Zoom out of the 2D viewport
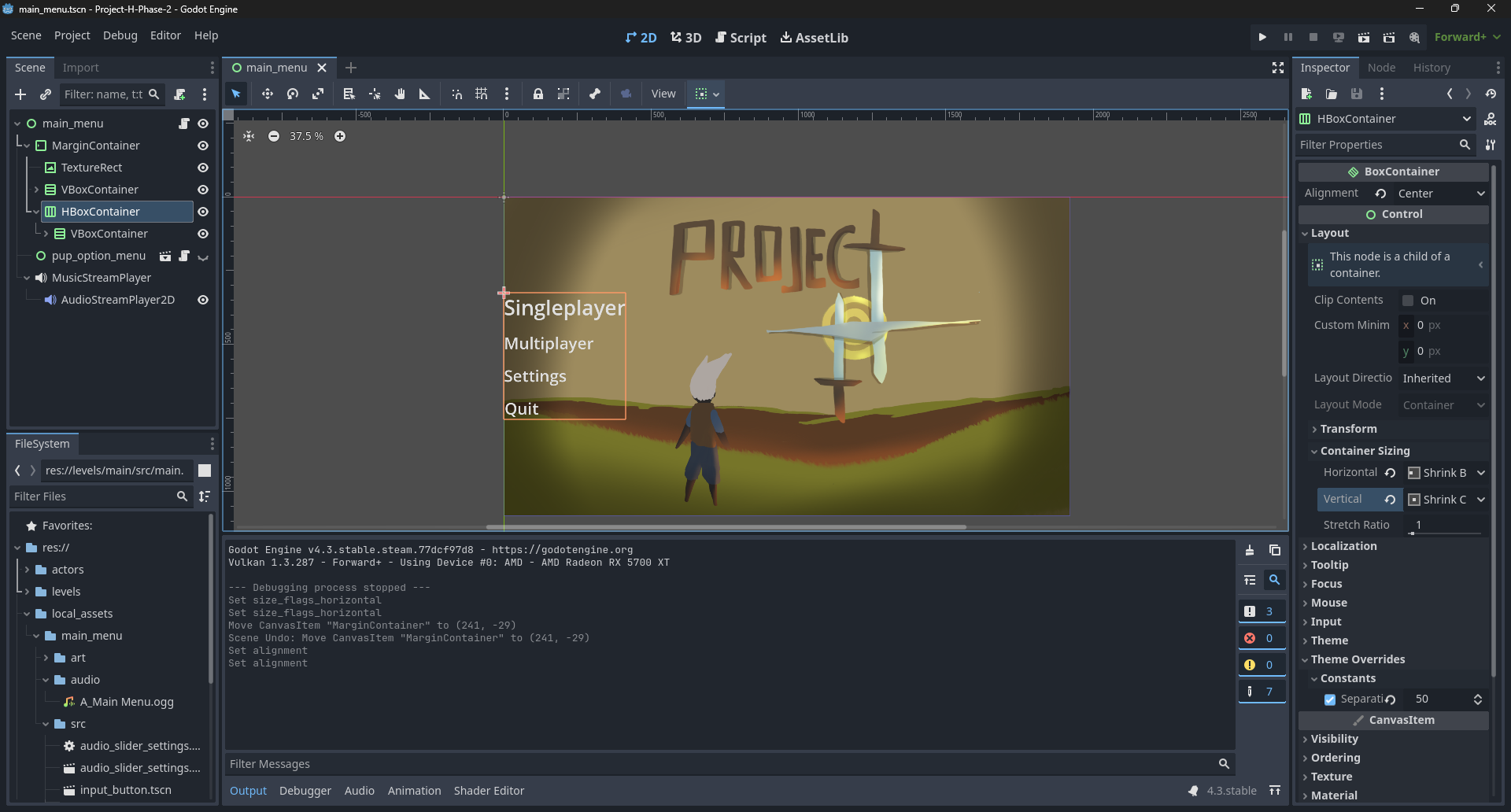Screen dimensions: 1511x812 [274, 136]
